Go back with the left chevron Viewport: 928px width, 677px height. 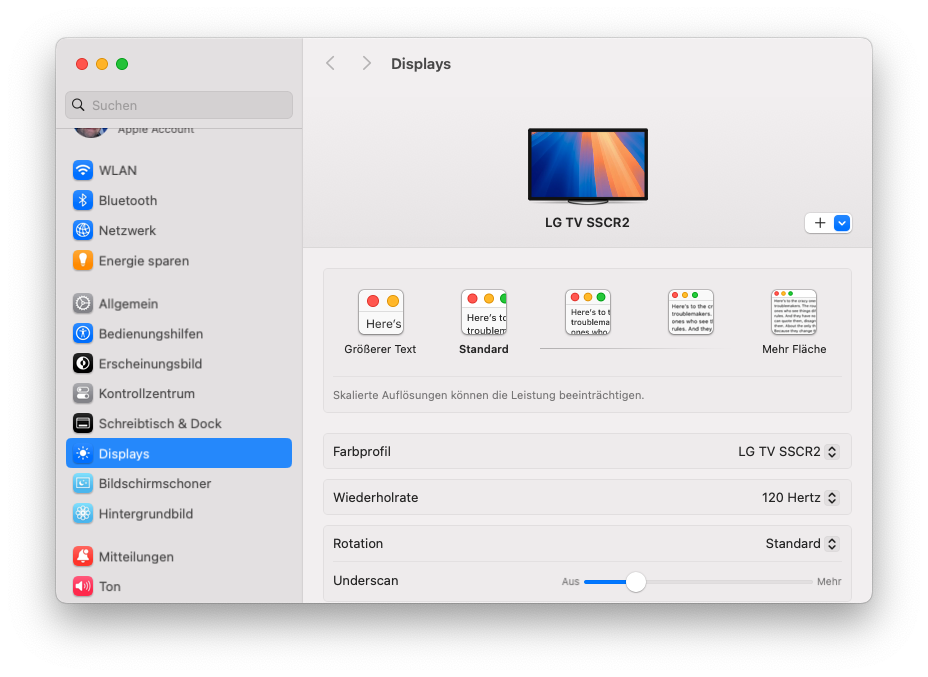click(331, 63)
